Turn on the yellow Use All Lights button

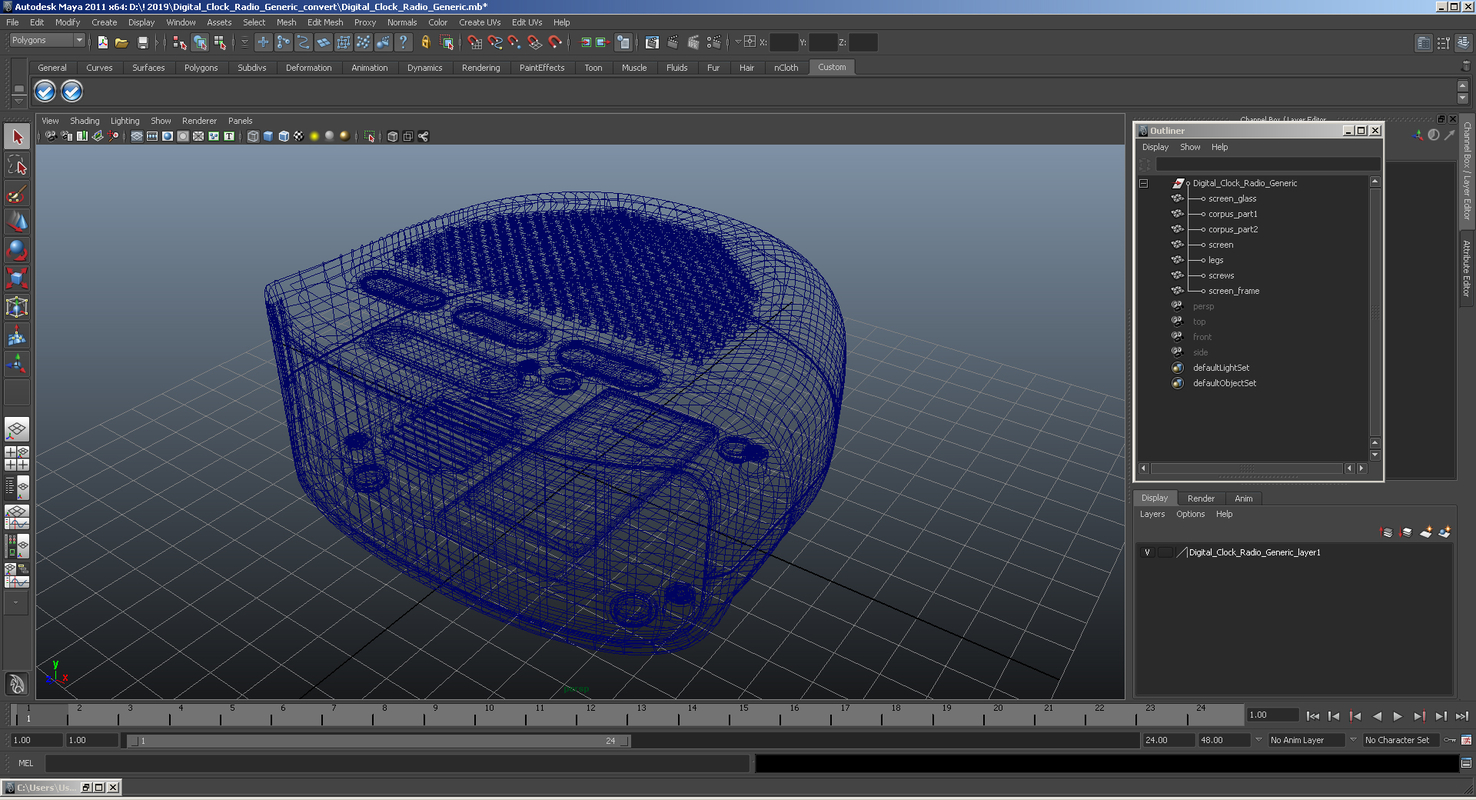click(x=314, y=137)
